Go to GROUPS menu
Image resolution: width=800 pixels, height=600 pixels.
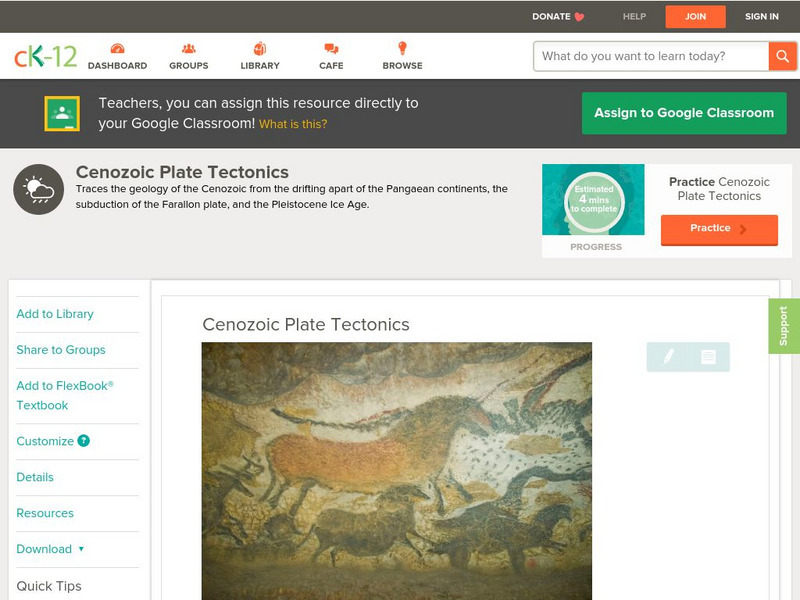[x=189, y=65]
